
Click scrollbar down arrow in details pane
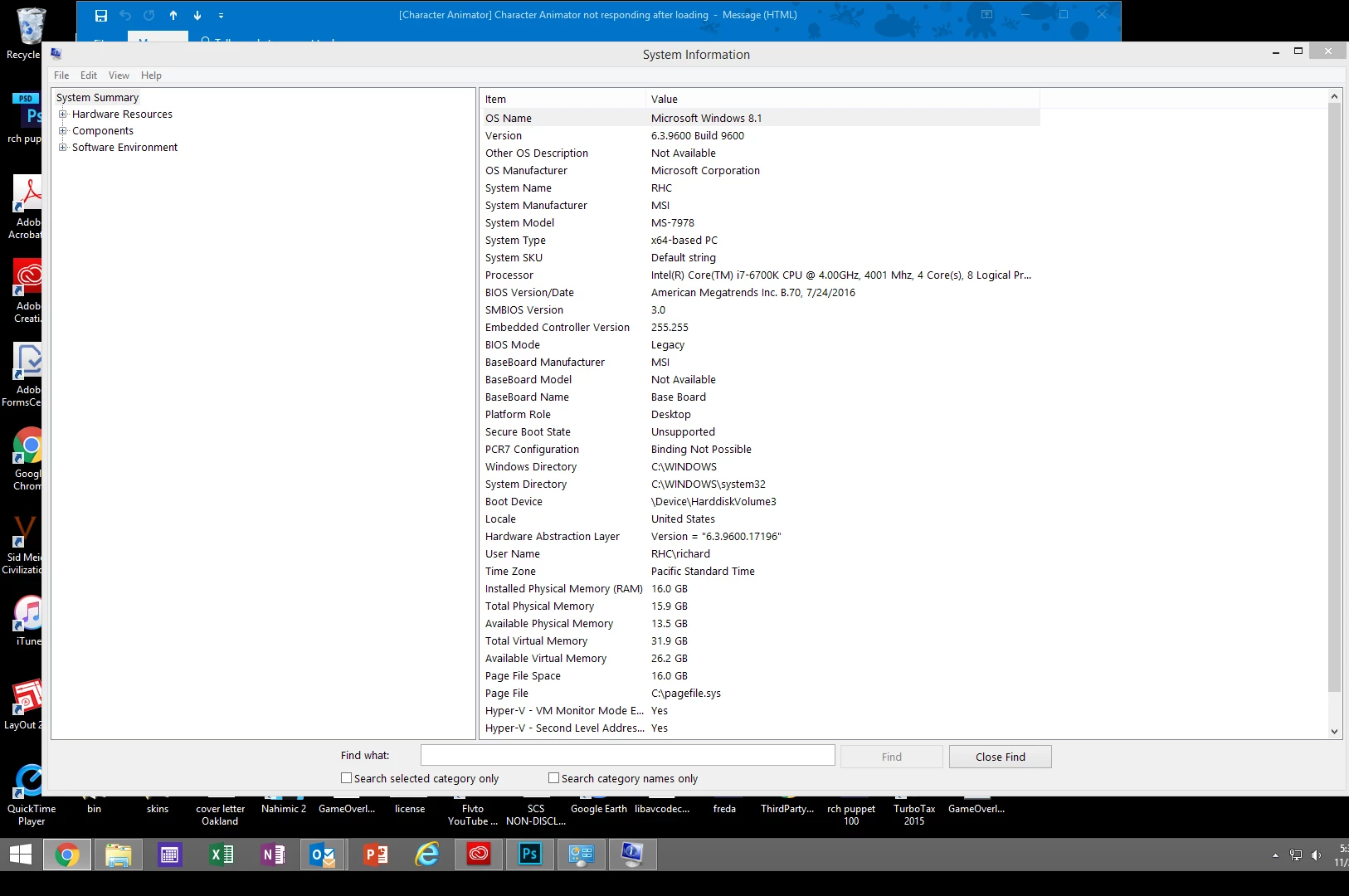[x=1335, y=731]
